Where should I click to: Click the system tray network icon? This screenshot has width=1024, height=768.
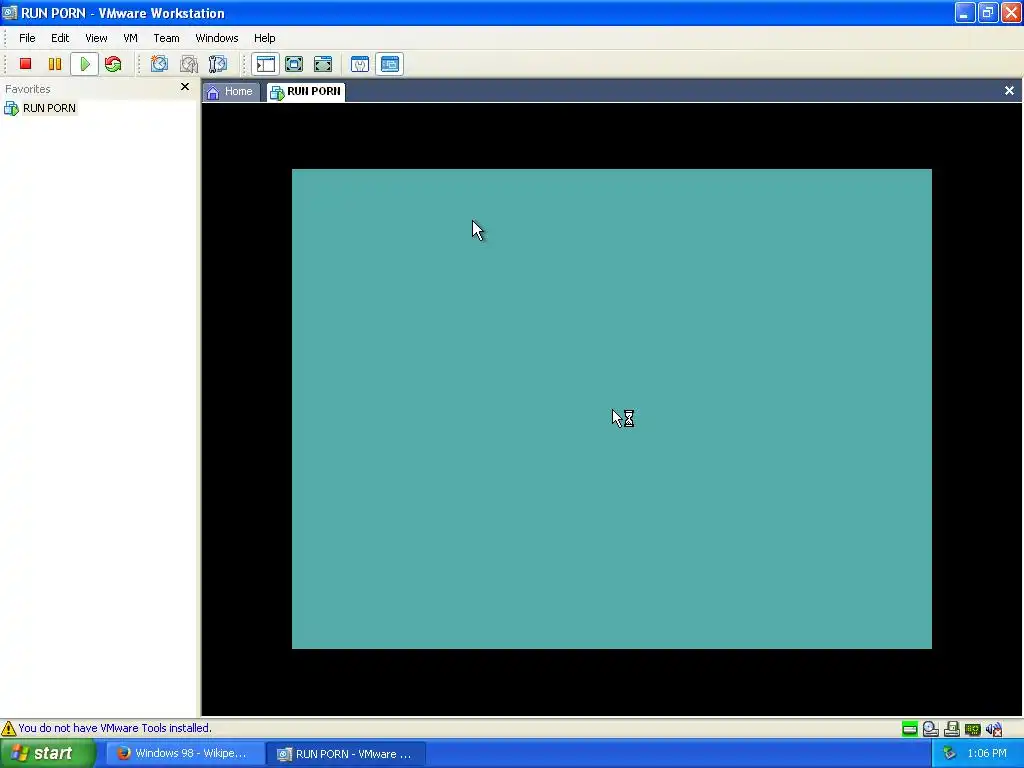950,754
